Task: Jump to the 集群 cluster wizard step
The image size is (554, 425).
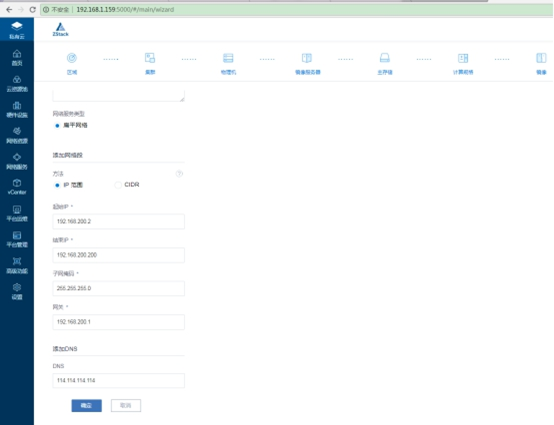Action: click(150, 63)
